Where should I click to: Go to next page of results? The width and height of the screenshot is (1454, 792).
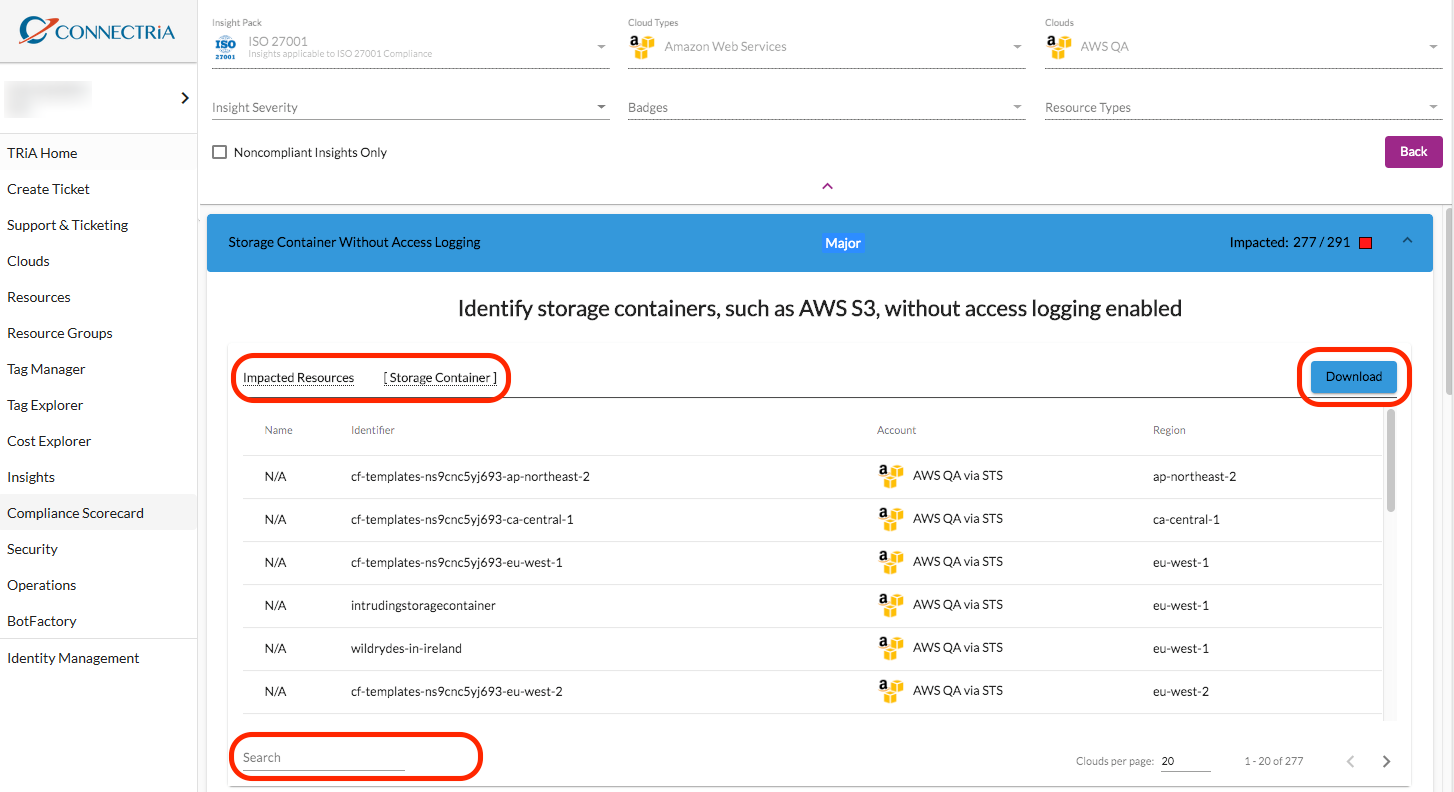tap(1386, 762)
